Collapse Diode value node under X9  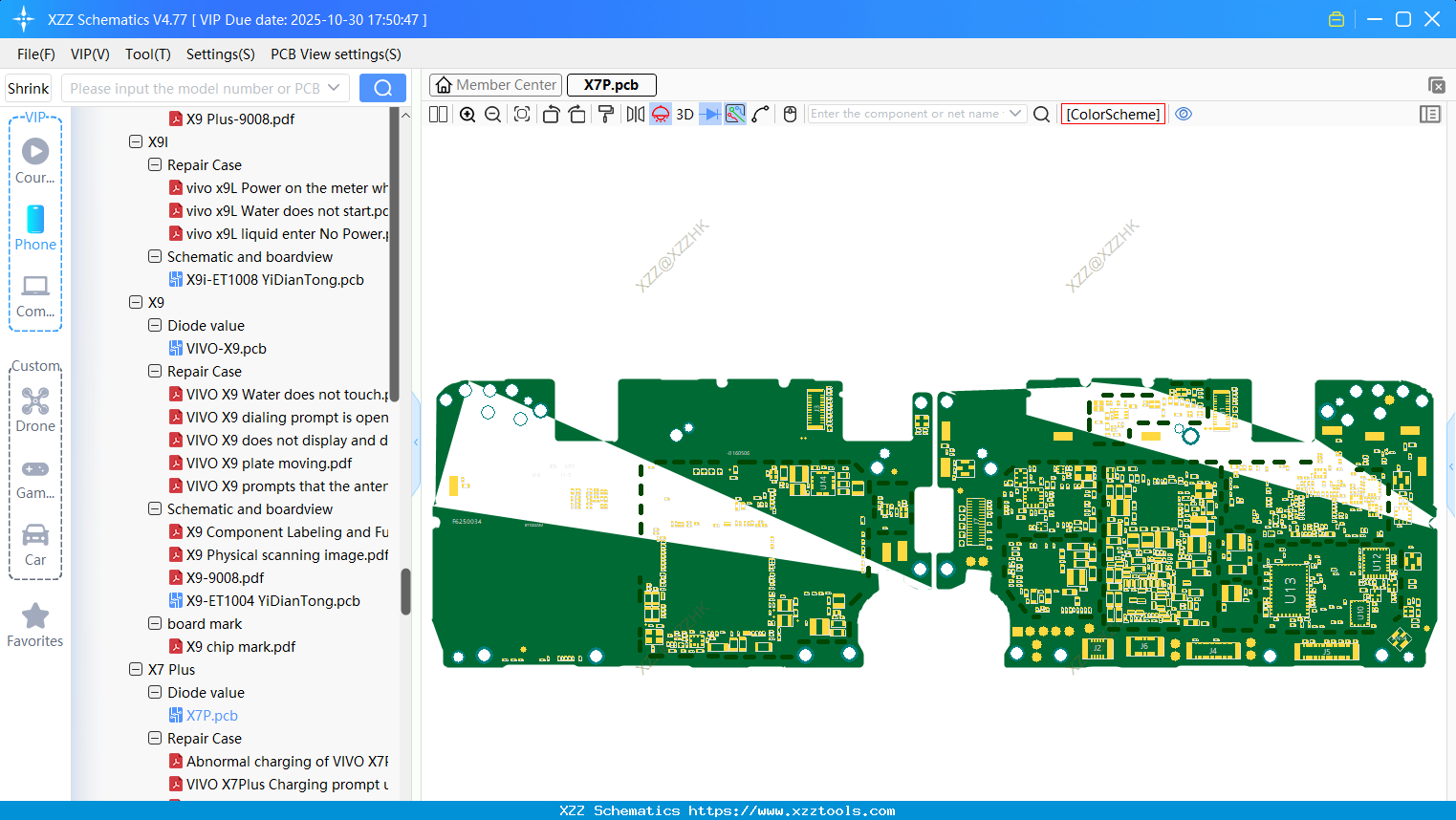coord(155,325)
